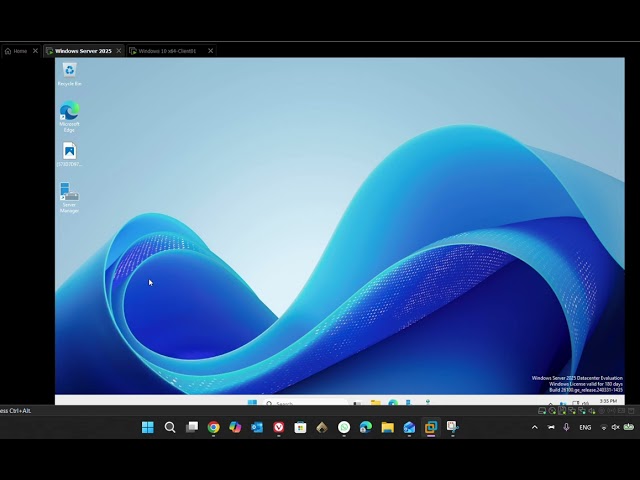Click the CD/DVD drive status icon
This screenshot has height=480, width=640.
click(x=552, y=411)
